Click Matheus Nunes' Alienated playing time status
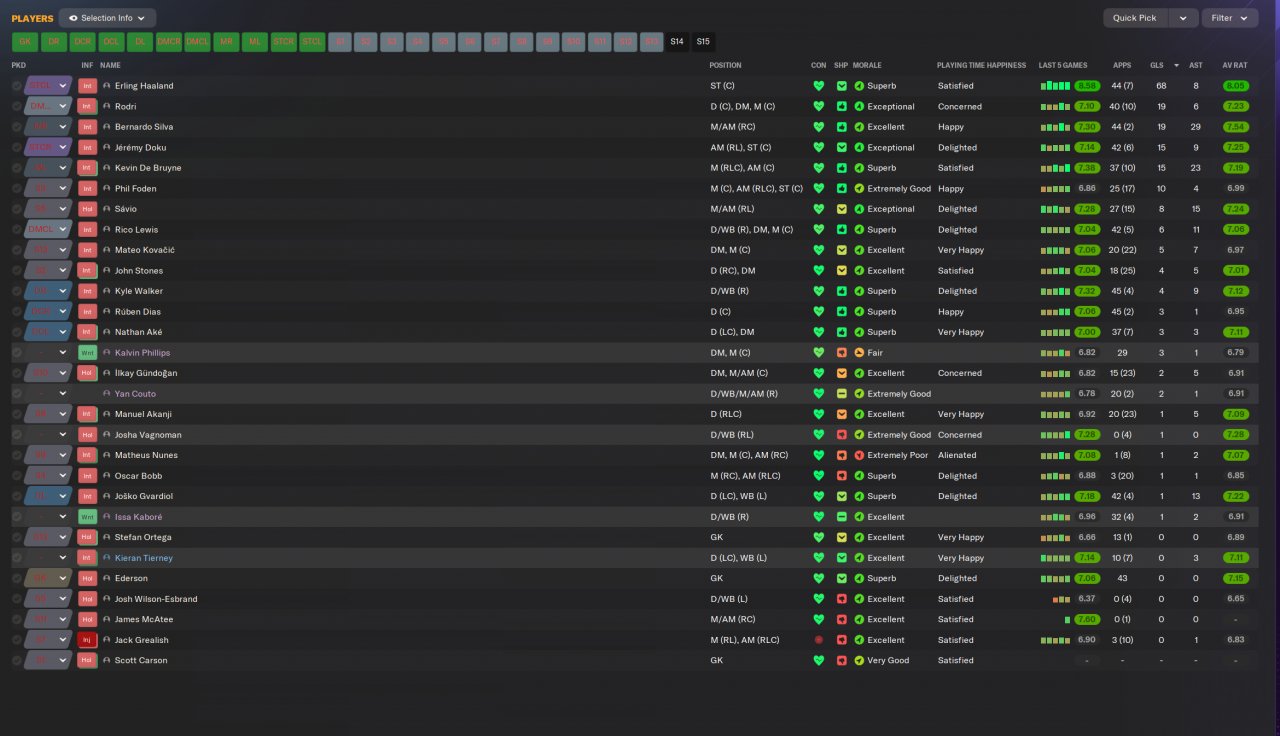This screenshot has height=736, width=1280. coord(957,455)
